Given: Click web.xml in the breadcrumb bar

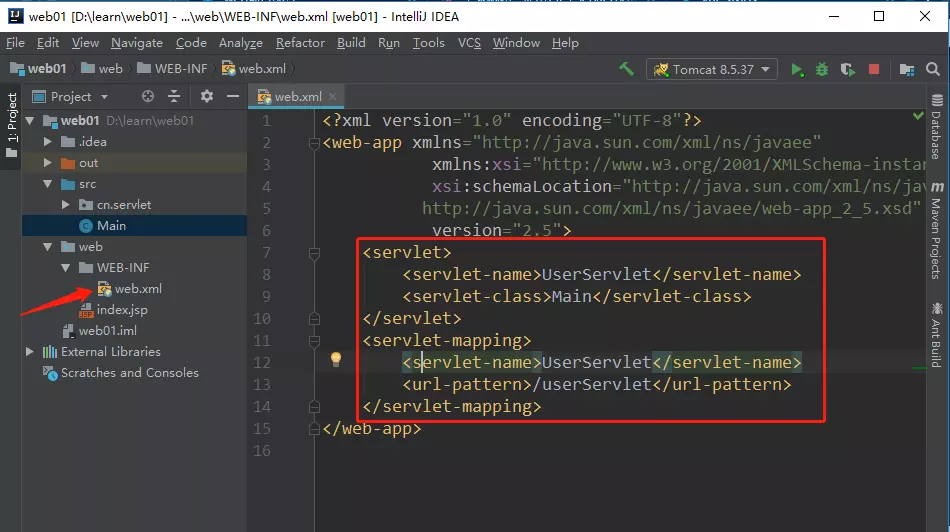Looking at the screenshot, I should (254, 69).
